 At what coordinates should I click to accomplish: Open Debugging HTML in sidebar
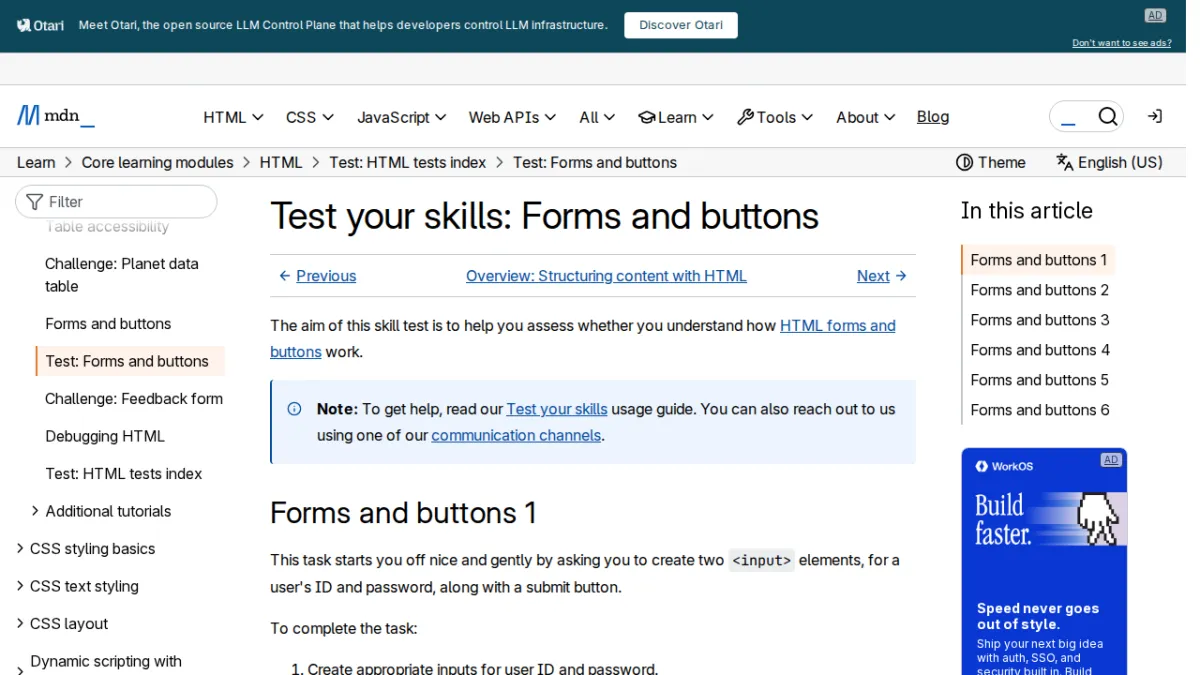pos(105,436)
